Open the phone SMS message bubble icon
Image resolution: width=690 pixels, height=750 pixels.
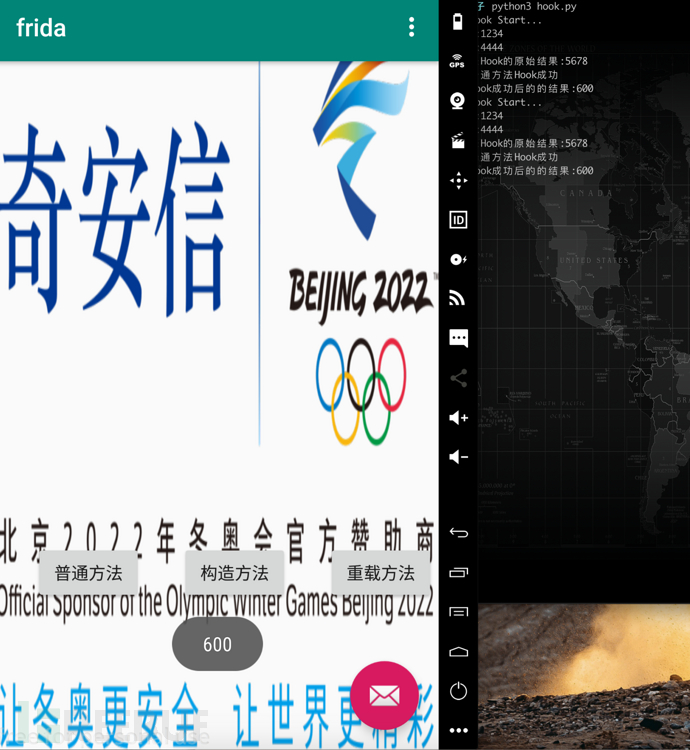point(459,338)
